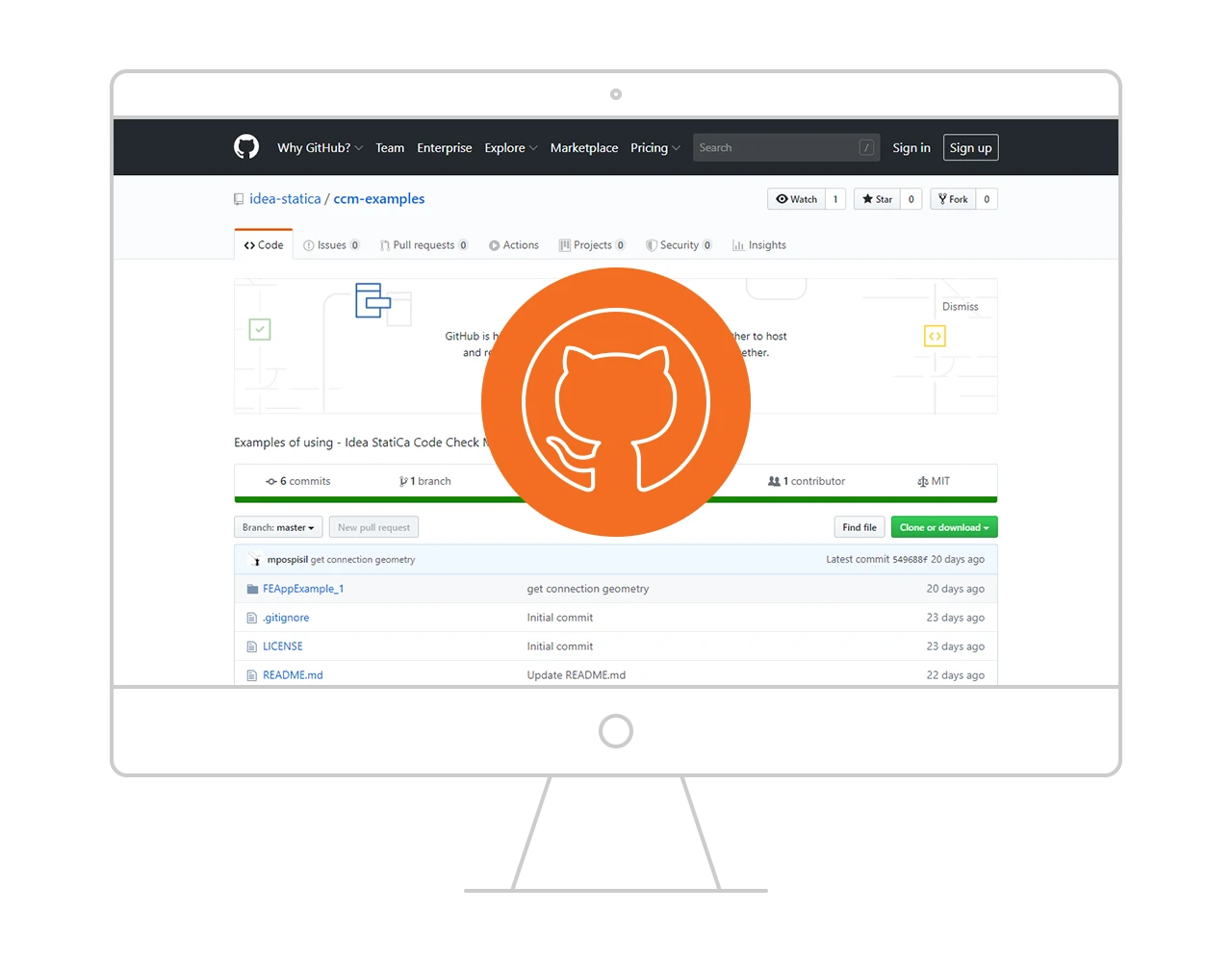This screenshot has height=962, width=1232.
Task: Open the Find file button
Action: (x=860, y=527)
